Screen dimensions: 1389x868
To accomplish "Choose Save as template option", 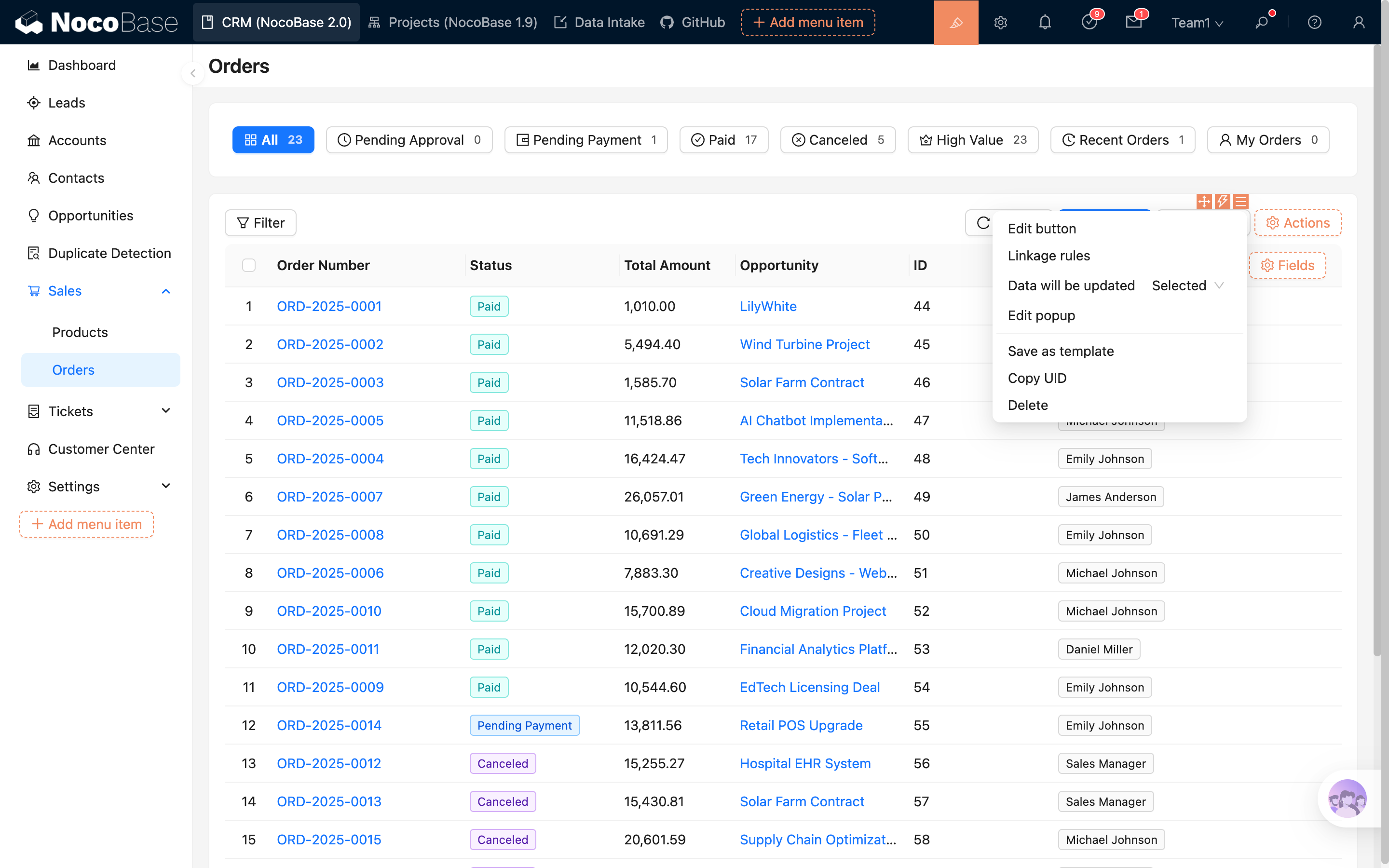I will 1060,351.
